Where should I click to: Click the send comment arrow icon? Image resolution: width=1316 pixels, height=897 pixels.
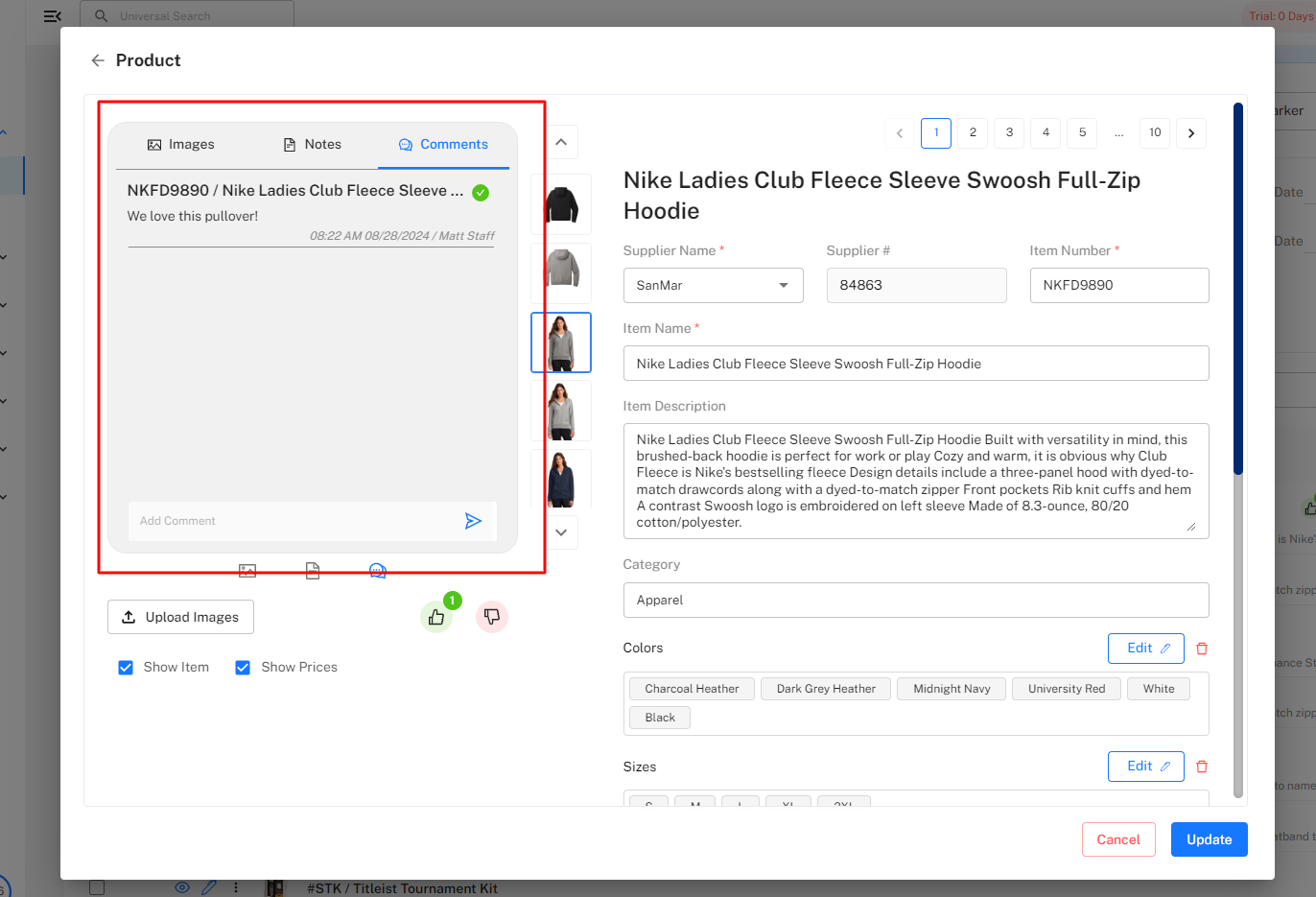(x=473, y=520)
